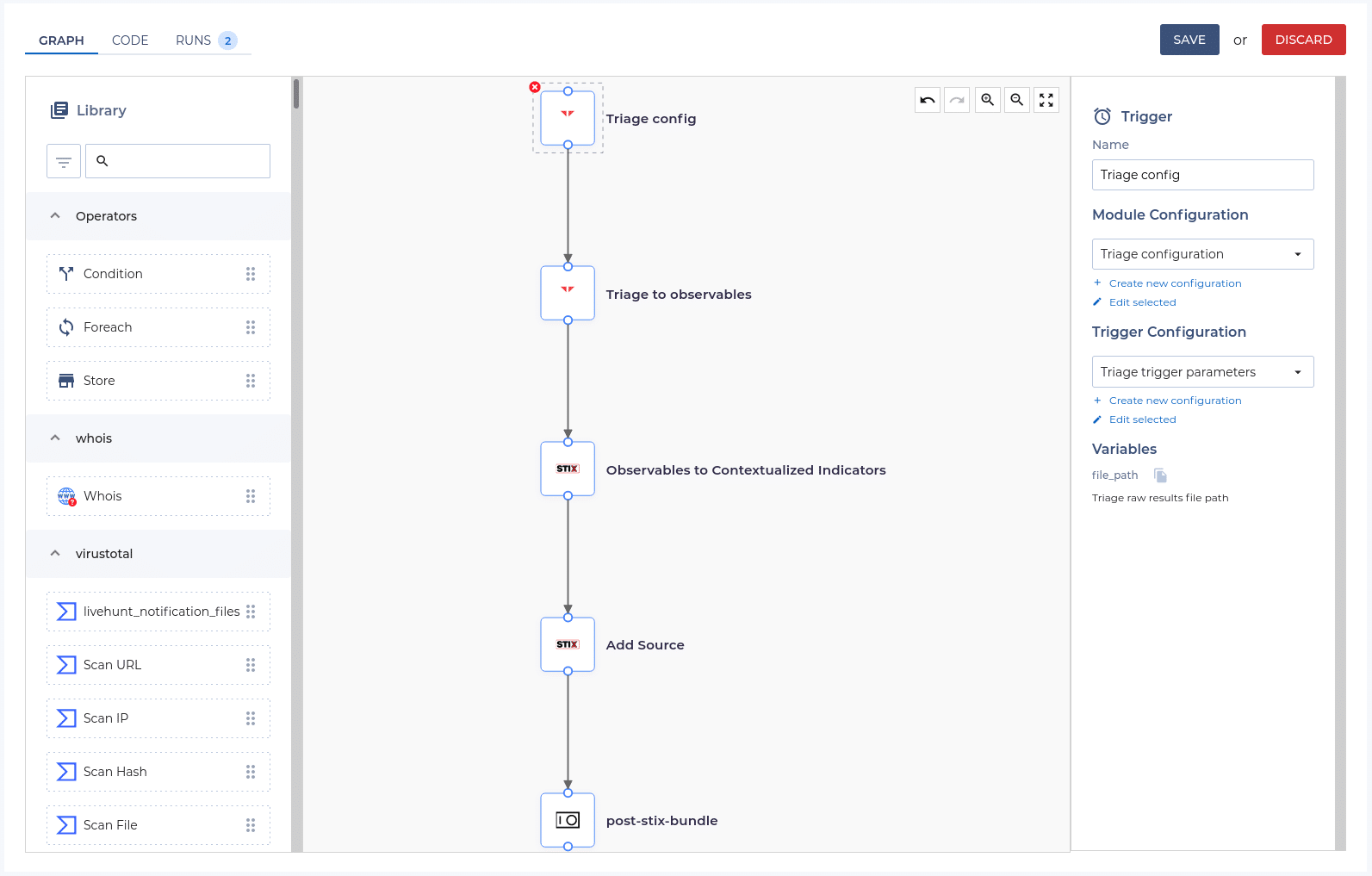Grab the Condition drag handle

251,274
